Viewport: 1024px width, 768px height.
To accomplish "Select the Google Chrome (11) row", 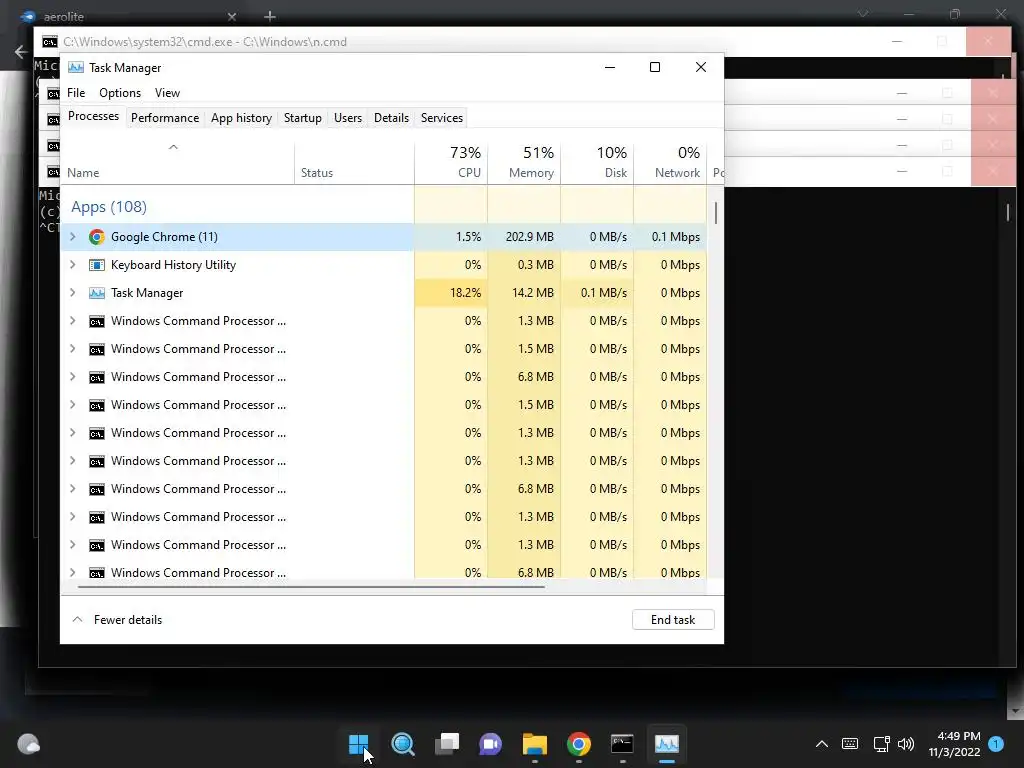I will point(383,237).
